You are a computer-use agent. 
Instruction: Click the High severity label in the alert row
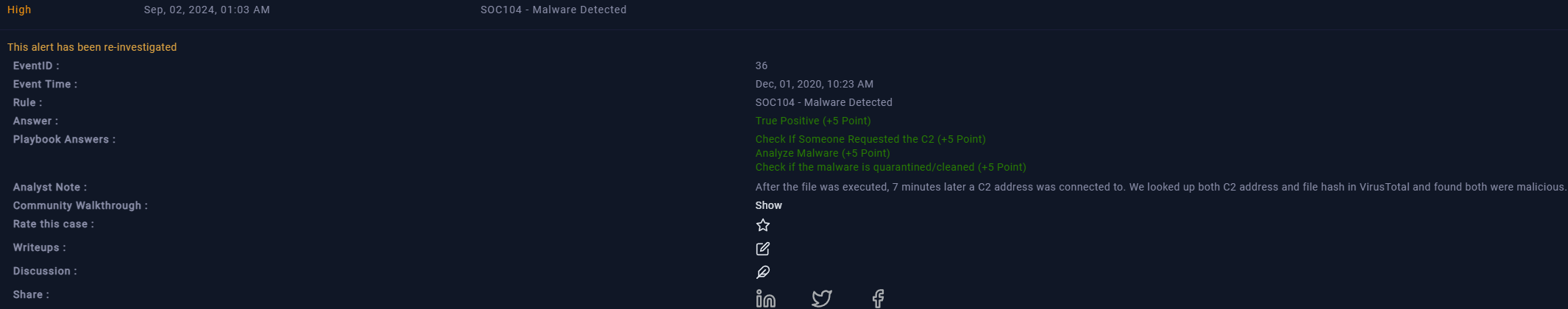[19, 10]
